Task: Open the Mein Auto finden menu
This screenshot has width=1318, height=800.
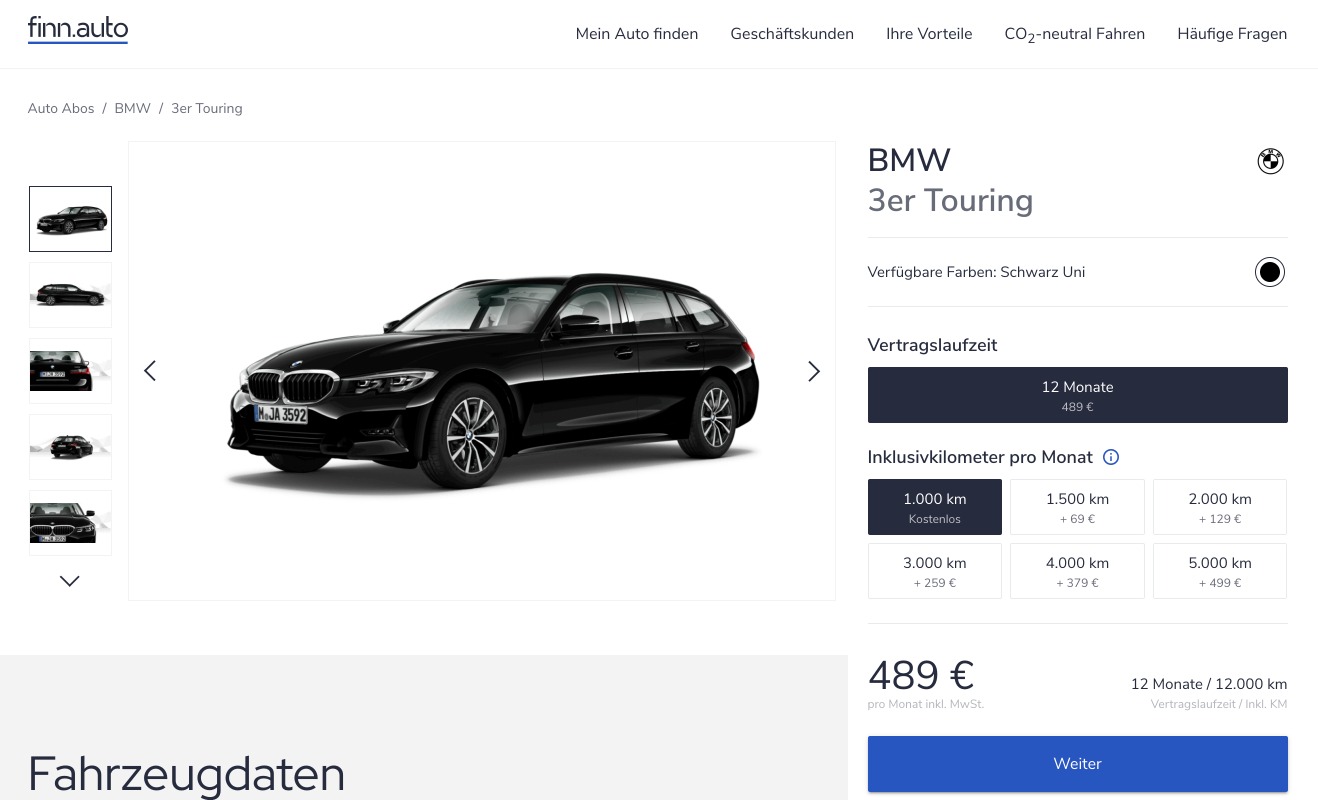Action: point(637,34)
